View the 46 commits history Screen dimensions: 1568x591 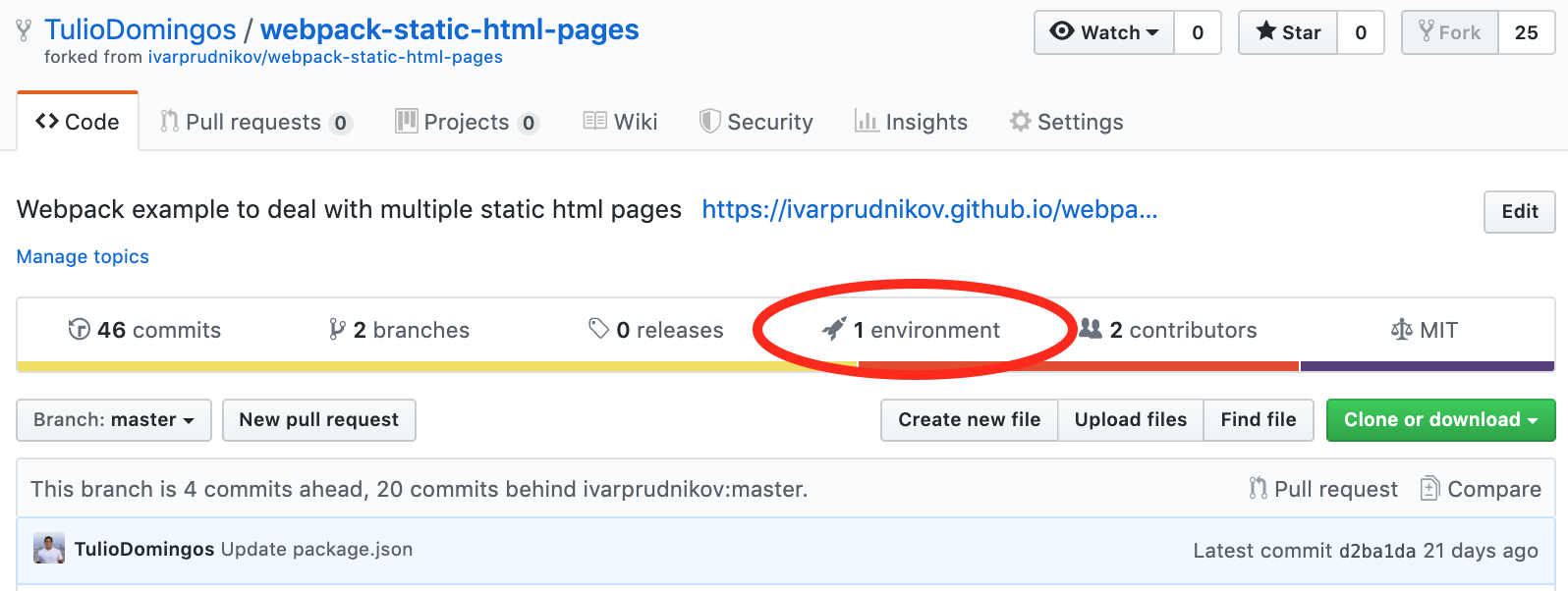[144, 330]
